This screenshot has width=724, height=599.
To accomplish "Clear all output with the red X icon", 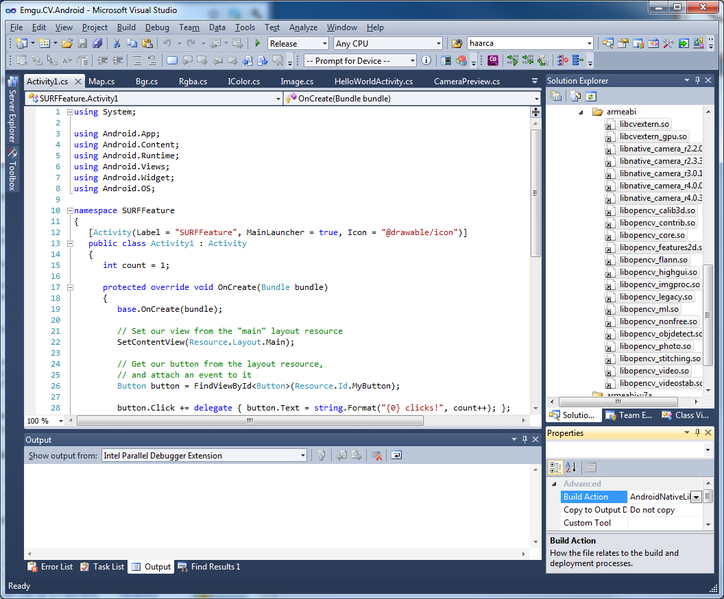I will 377,455.
